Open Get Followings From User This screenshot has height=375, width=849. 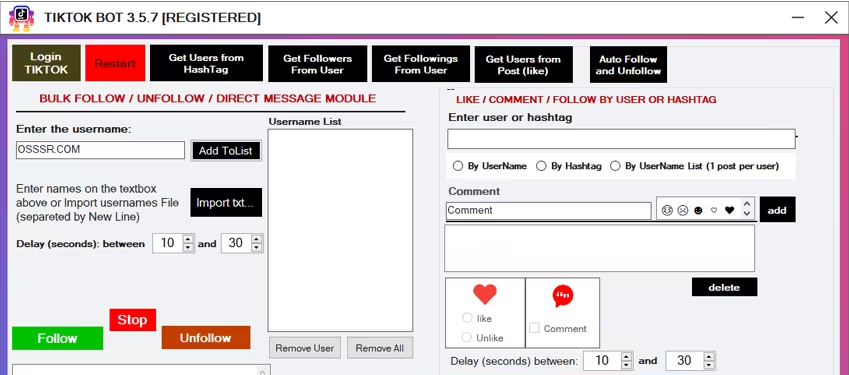pos(421,64)
